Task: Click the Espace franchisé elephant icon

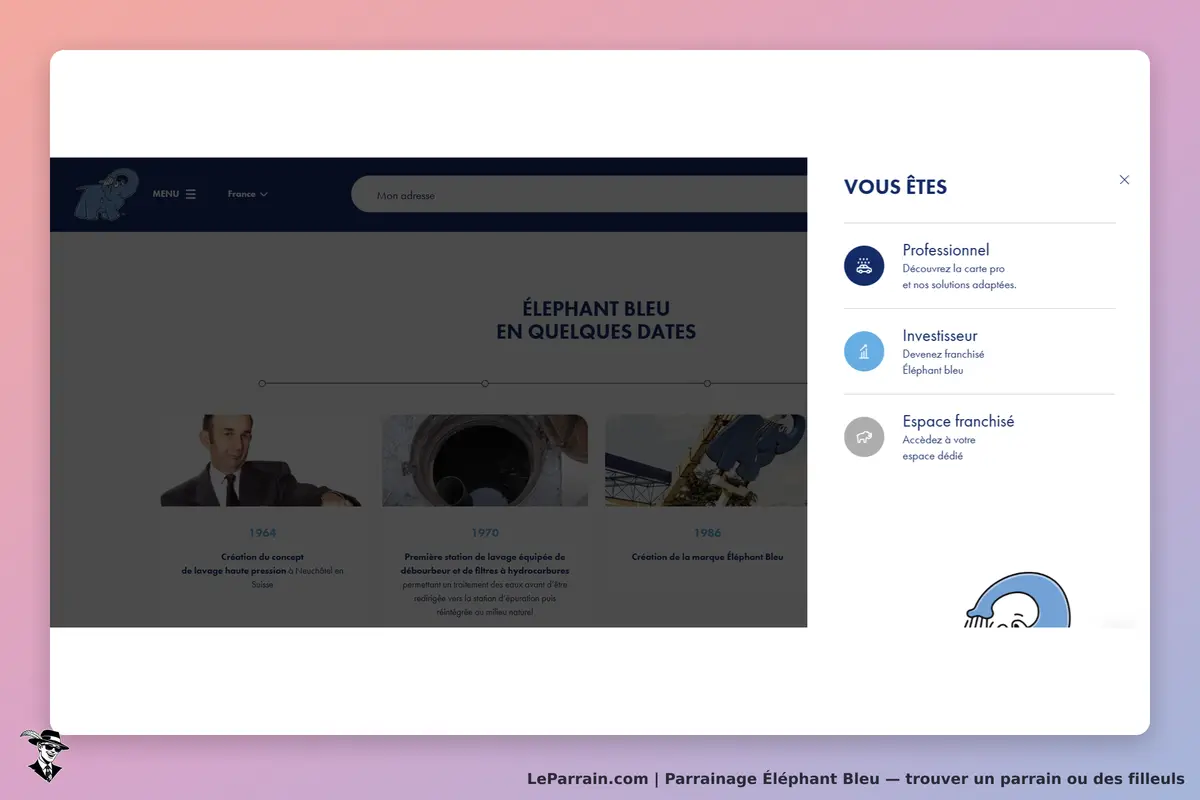Action: pyautogui.click(x=864, y=437)
